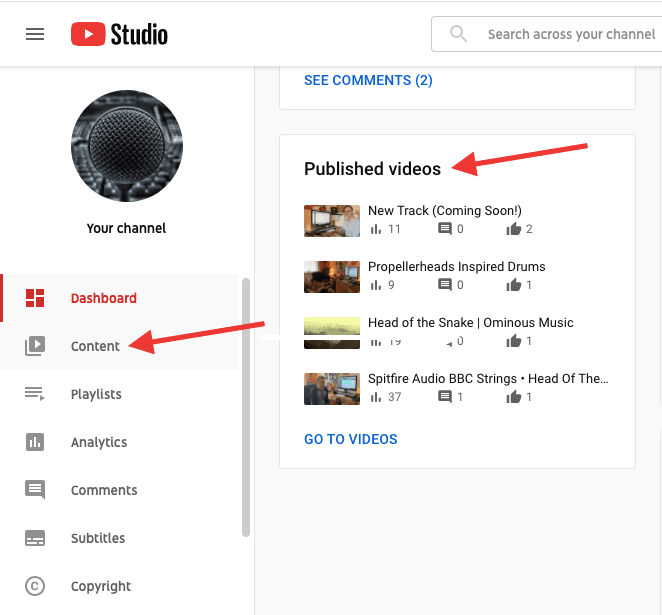This screenshot has width=662, height=615.
Task: Click likes thumb icon for Spitfire Audio video
Action: pyautogui.click(x=514, y=397)
